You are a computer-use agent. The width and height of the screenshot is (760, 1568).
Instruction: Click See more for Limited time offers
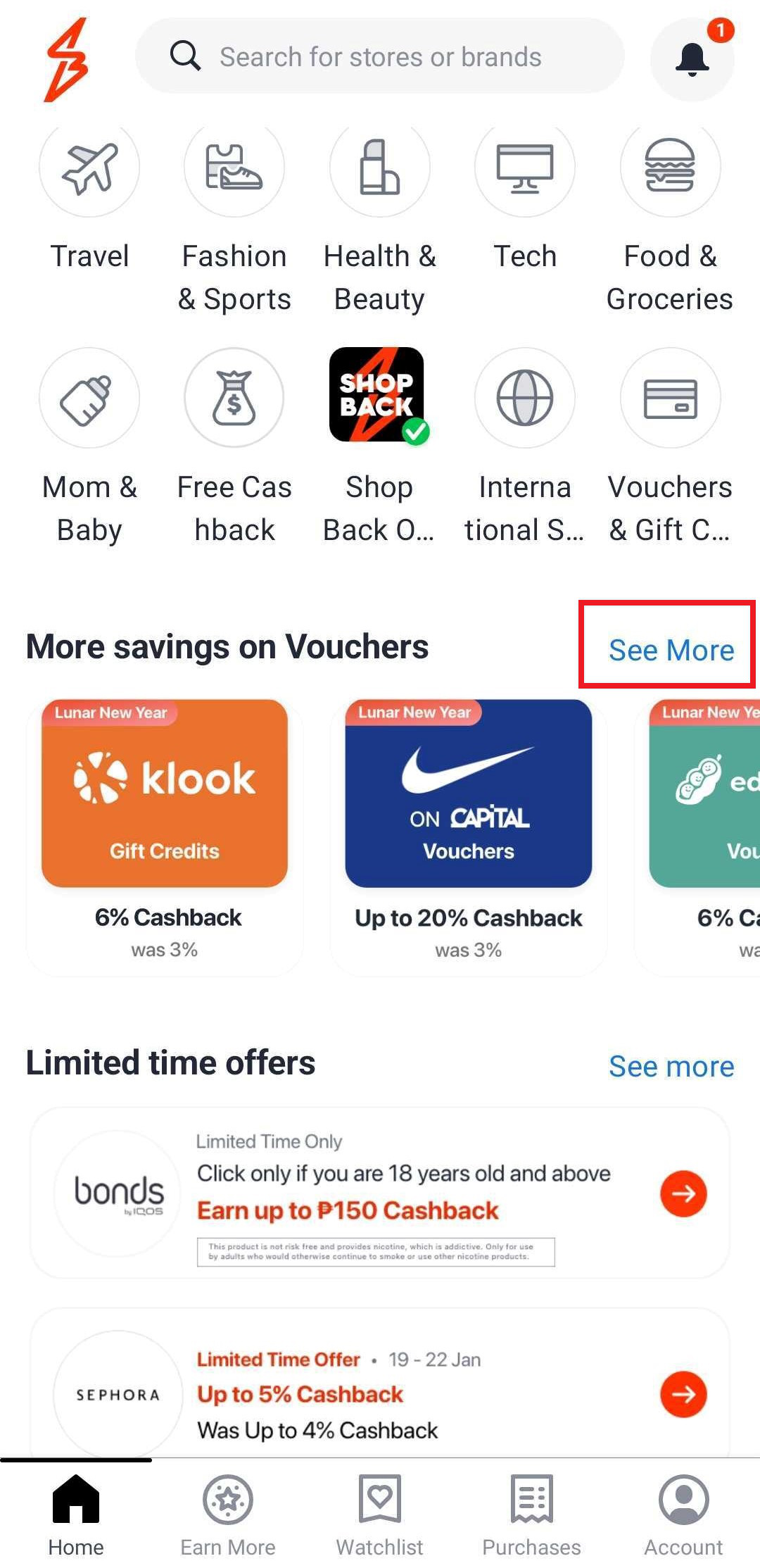(x=671, y=1066)
